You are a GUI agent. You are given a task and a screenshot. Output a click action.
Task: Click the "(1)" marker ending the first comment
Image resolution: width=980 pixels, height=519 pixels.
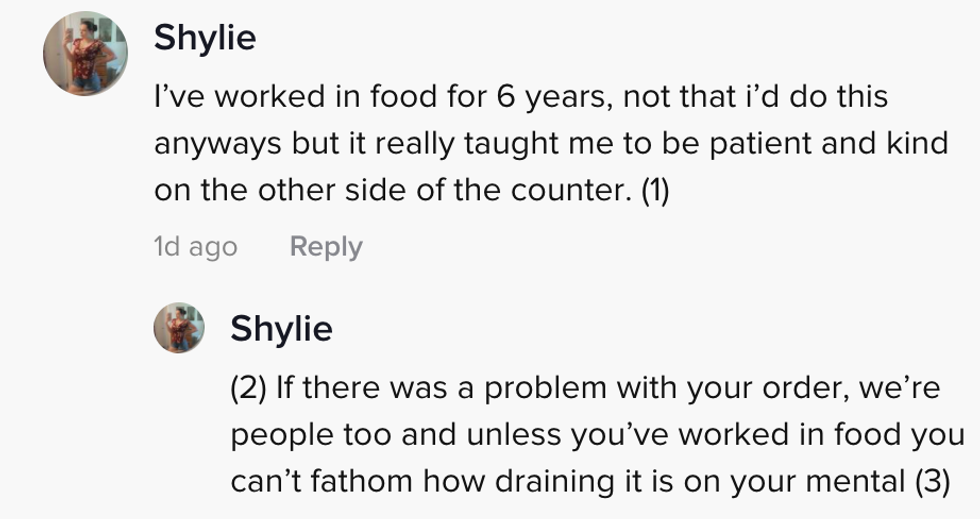pyautogui.click(x=654, y=190)
